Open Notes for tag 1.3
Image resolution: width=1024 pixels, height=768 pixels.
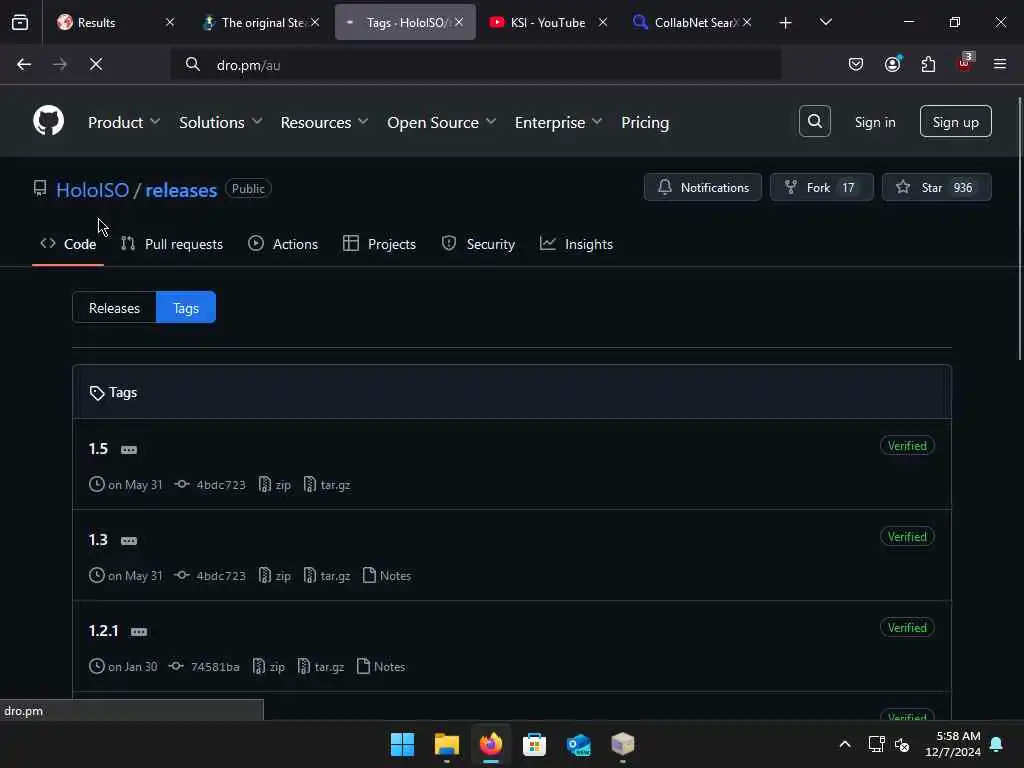coord(387,575)
